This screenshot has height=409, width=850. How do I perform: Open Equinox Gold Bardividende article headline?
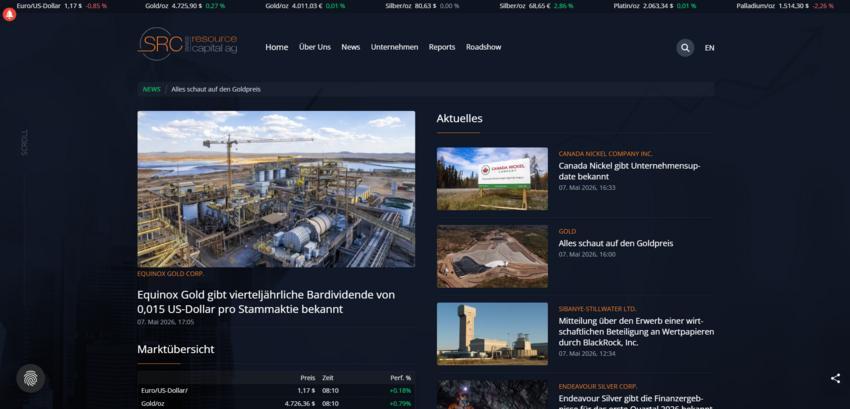coord(266,302)
